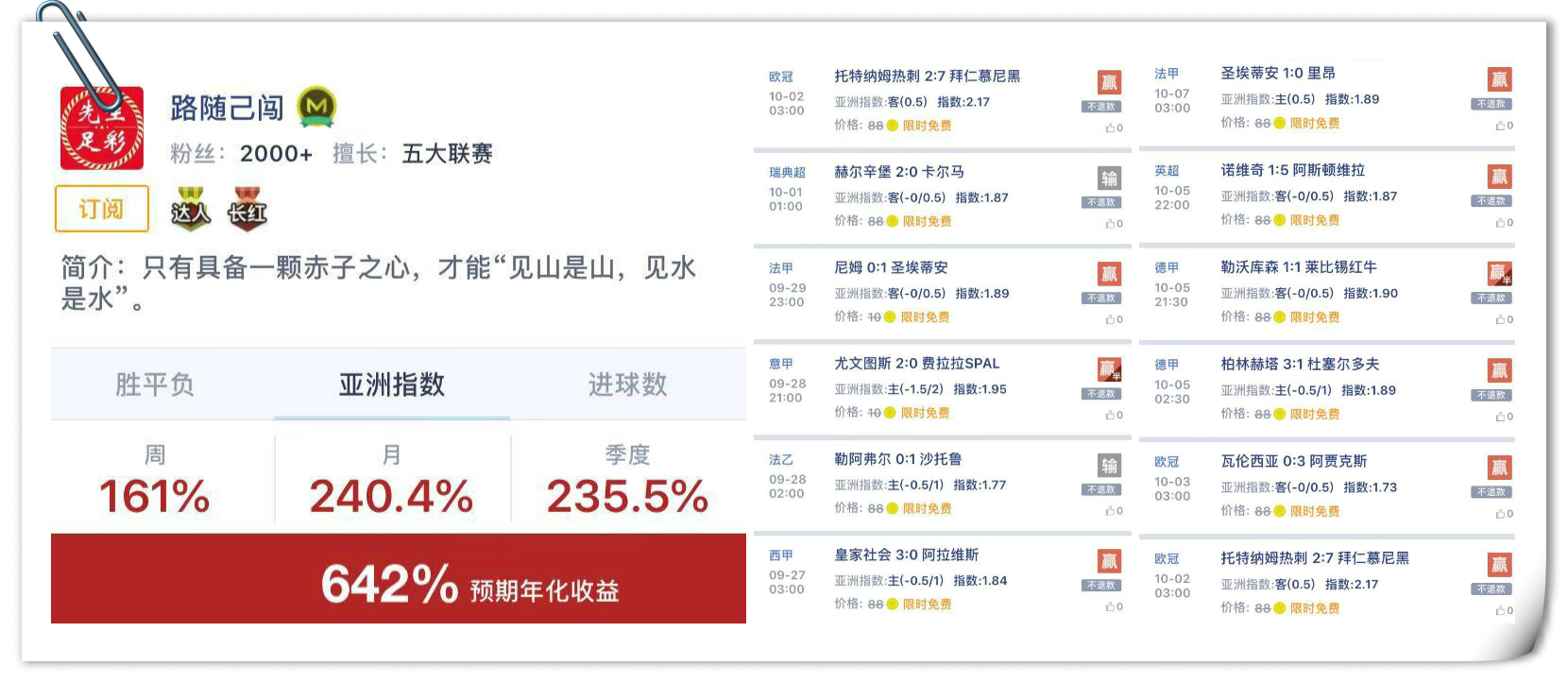Screen dimensions: 1568x683
Task: Open 勒沃库森 1:1 莱比锡红牛 match title
Action: click(1298, 267)
